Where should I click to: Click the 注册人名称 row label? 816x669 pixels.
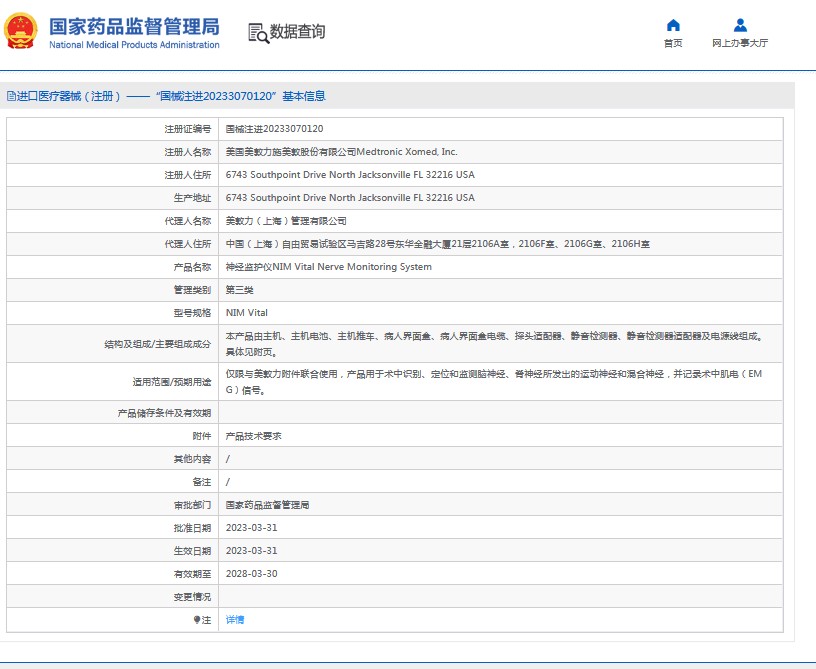(188, 152)
